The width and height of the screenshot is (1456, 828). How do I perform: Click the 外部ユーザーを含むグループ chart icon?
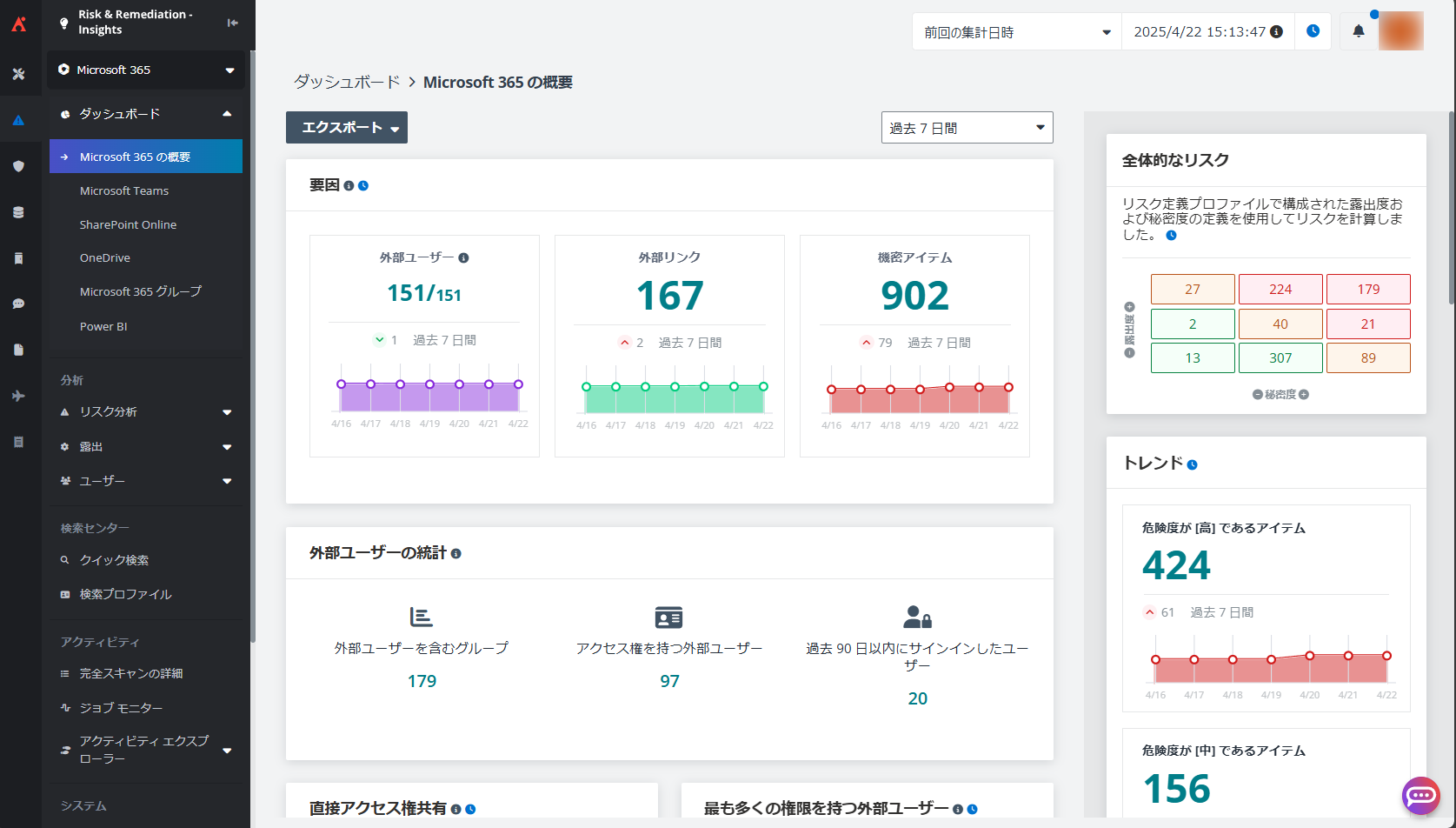tap(421, 617)
